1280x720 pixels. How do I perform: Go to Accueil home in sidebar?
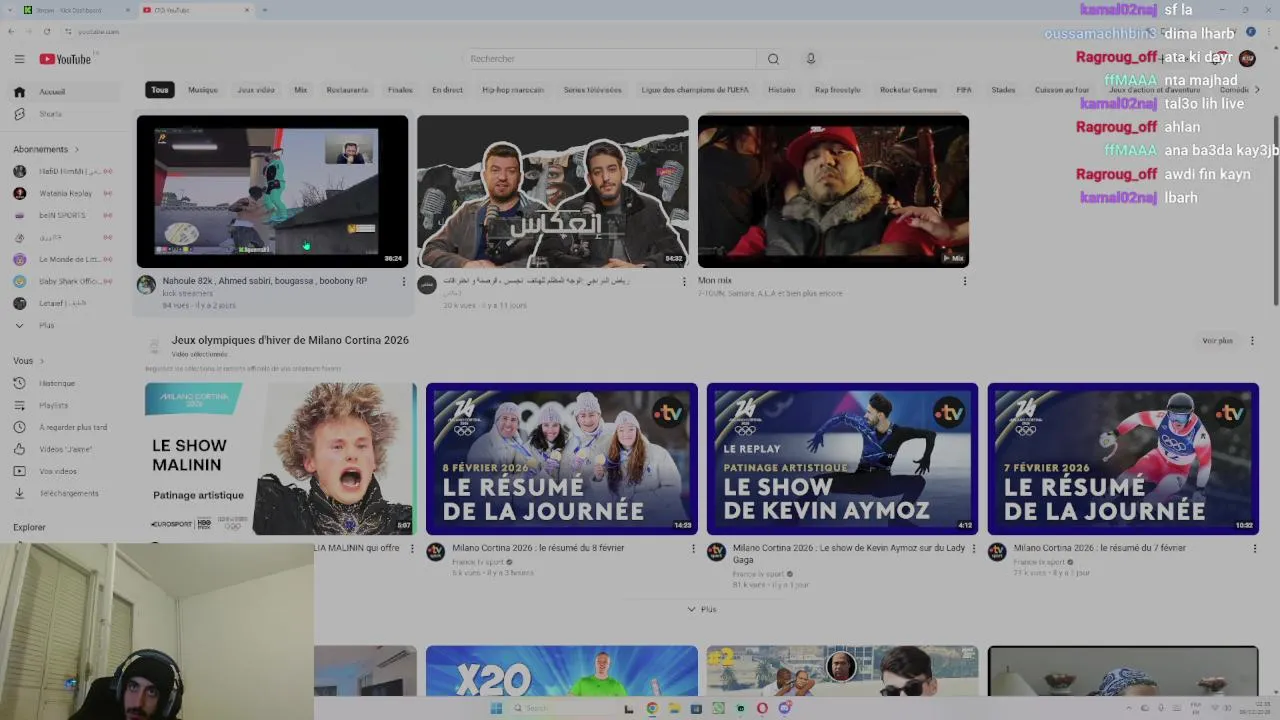tap(66, 92)
